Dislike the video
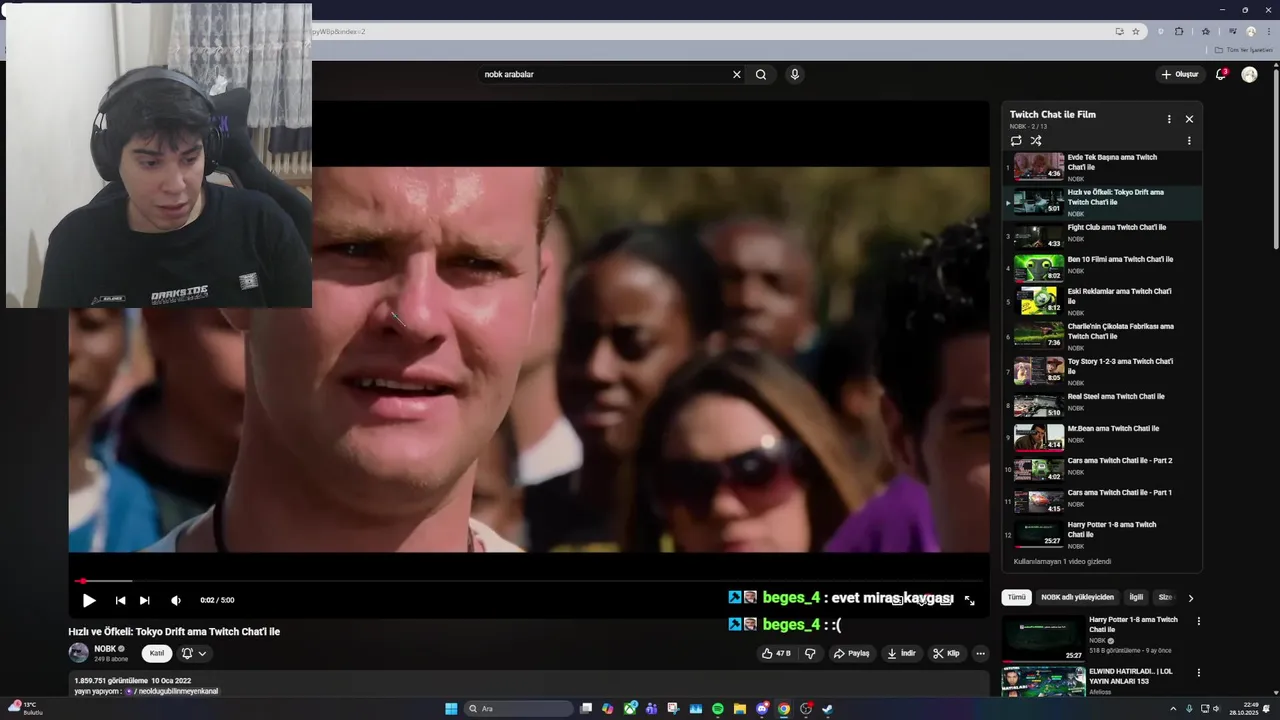Image resolution: width=1280 pixels, height=720 pixels. 810,653
